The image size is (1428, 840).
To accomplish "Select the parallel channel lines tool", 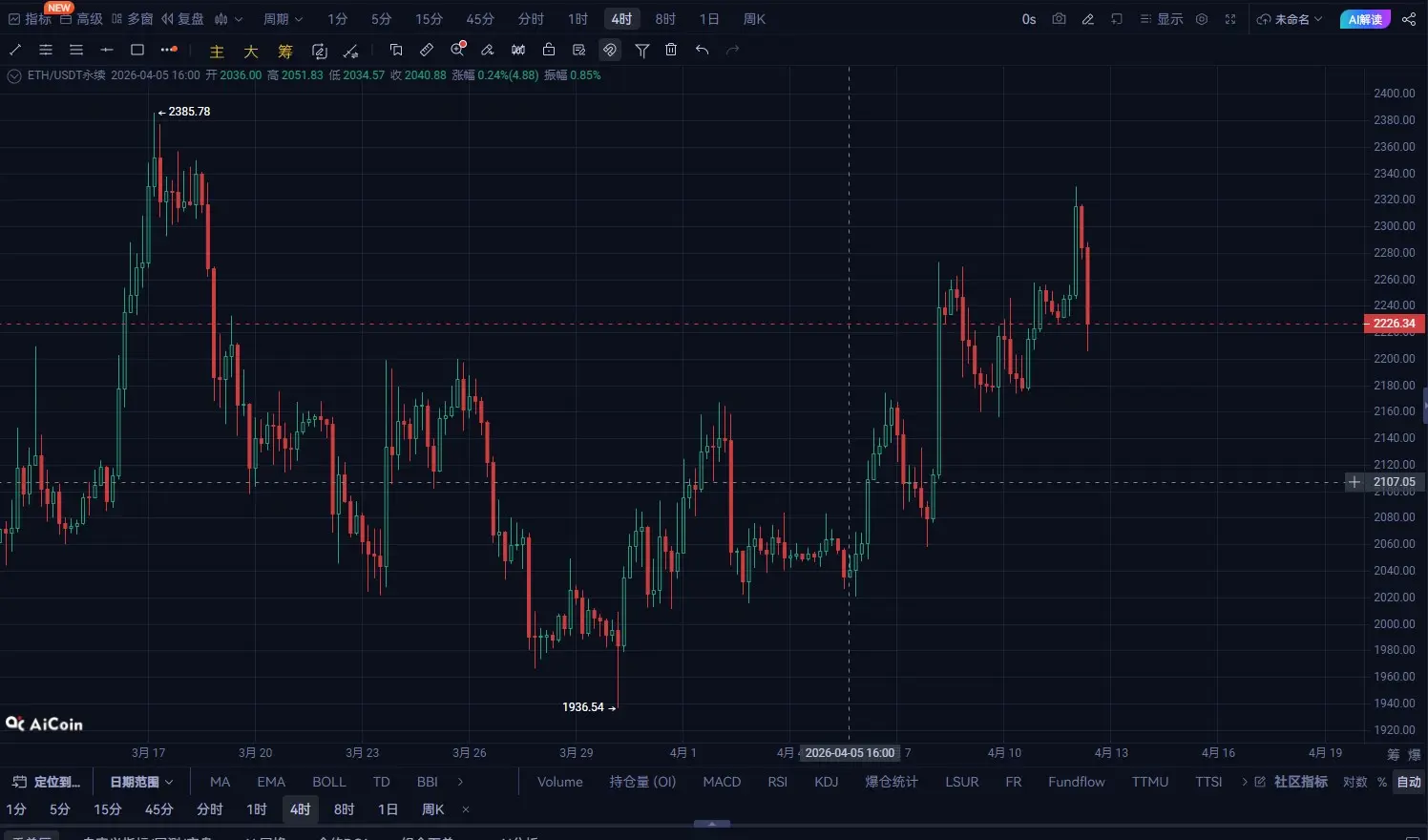I will (46, 50).
